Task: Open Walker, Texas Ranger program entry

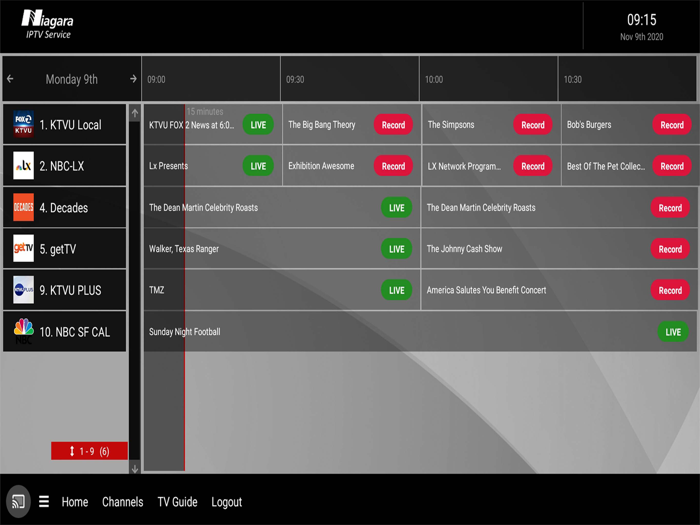Action: (x=282, y=249)
